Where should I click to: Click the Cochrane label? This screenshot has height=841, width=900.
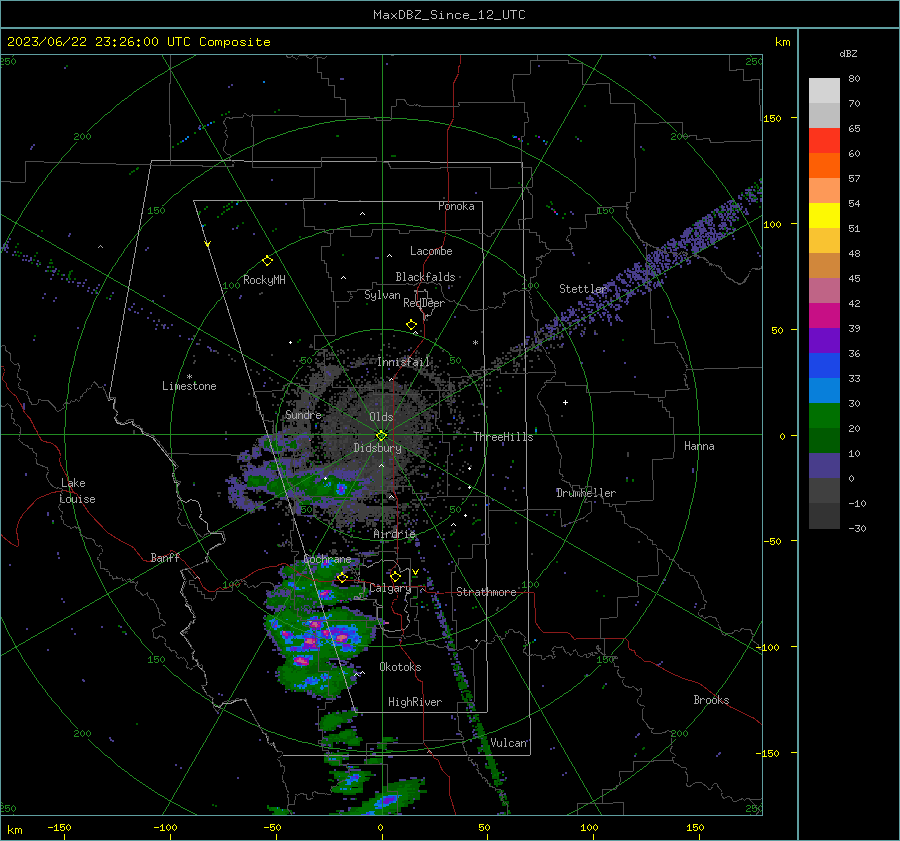[x=327, y=559]
